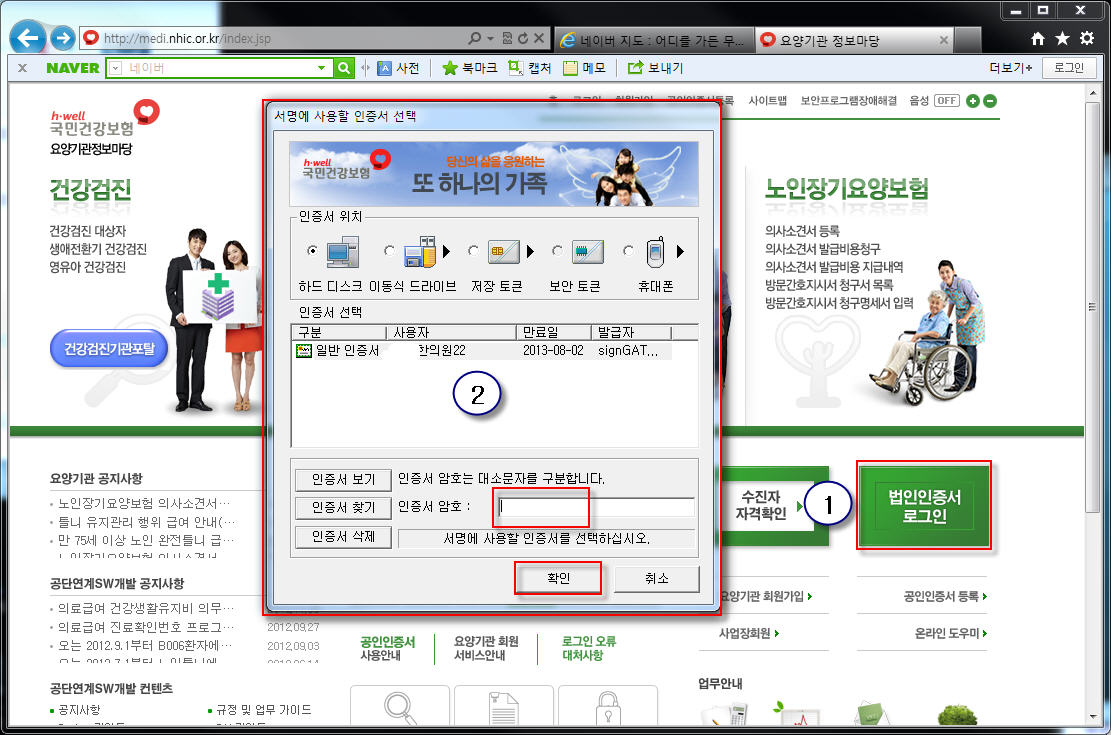Click the 보내기 send toolbar item
This screenshot has width=1111, height=735.
pyautogui.click(x=655, y=68)
